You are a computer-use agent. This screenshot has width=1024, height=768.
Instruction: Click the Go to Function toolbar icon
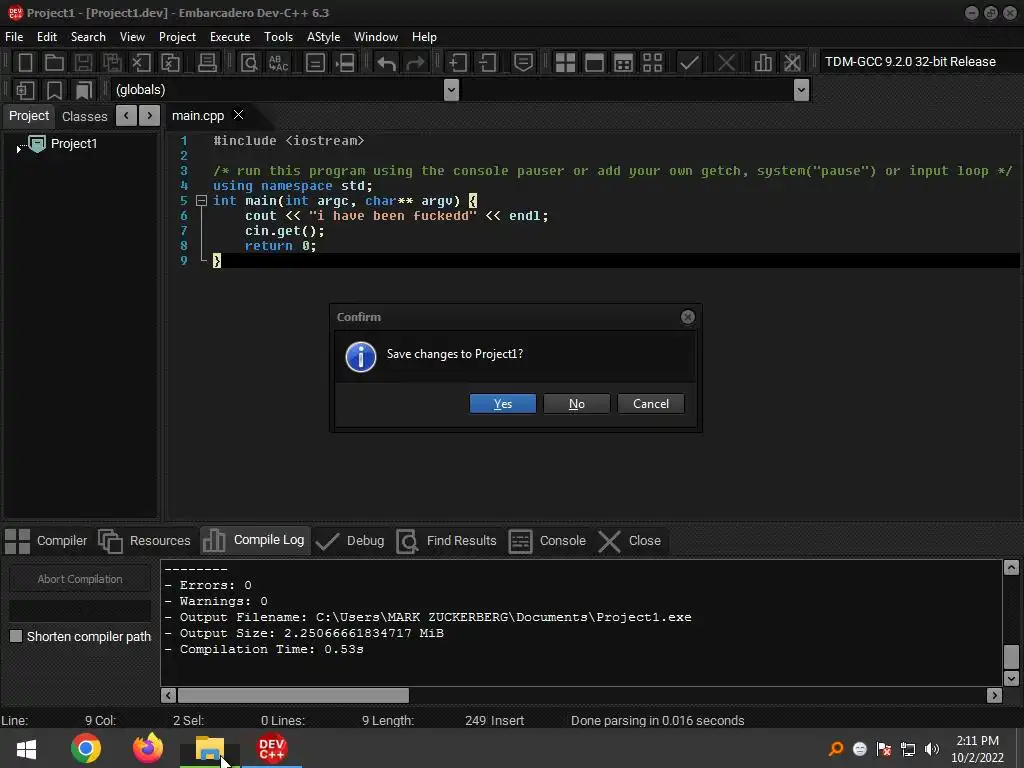click(x=315, y=63)
